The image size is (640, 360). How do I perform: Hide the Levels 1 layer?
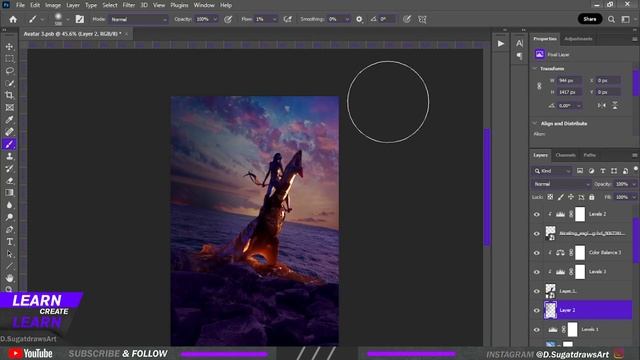click(x=537, y=329)
